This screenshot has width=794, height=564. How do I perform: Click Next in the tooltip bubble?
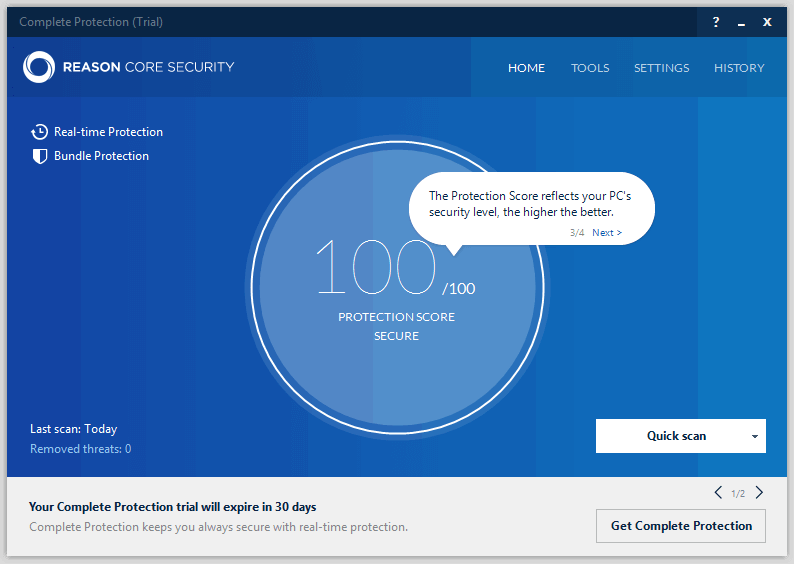click(607, 232)
